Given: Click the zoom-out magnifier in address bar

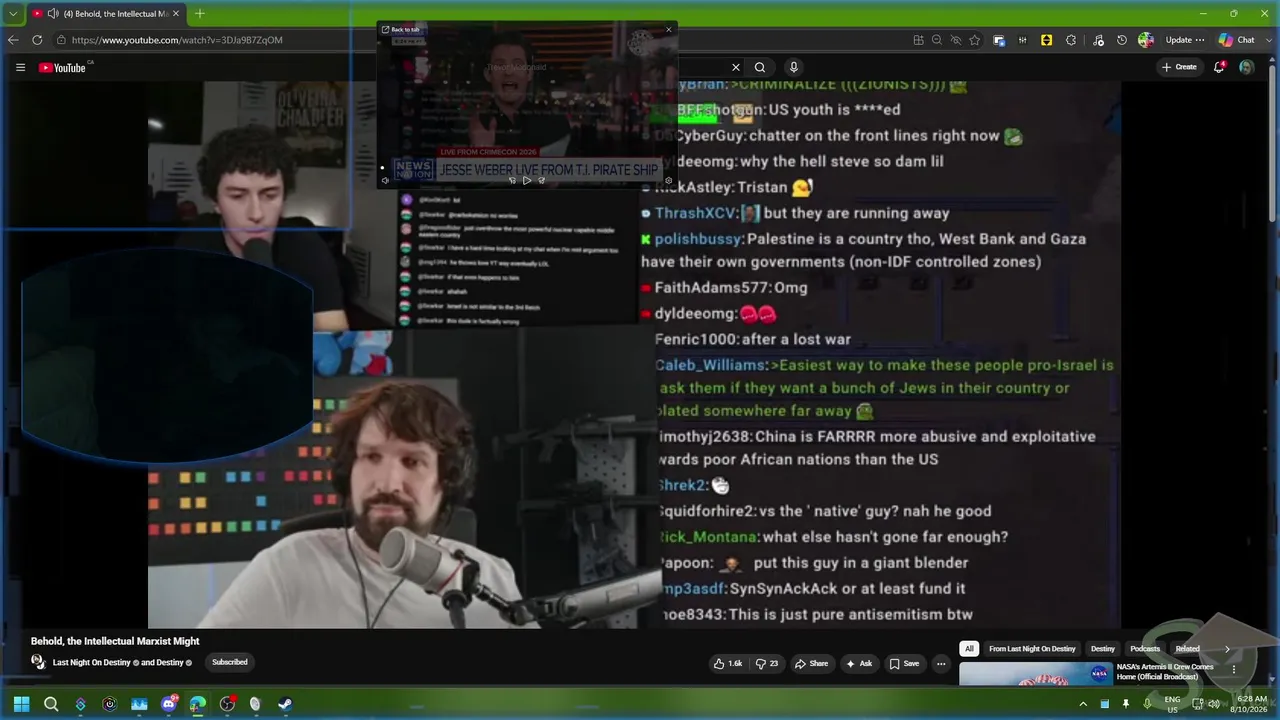Looking at the screenshot, I should click(937, 40).
